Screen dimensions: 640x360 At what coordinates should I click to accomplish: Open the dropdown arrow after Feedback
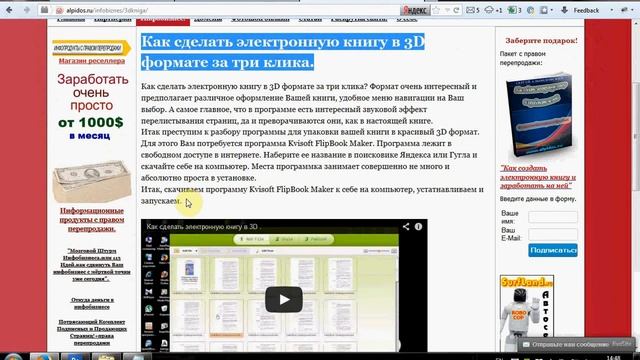point(611,10)
